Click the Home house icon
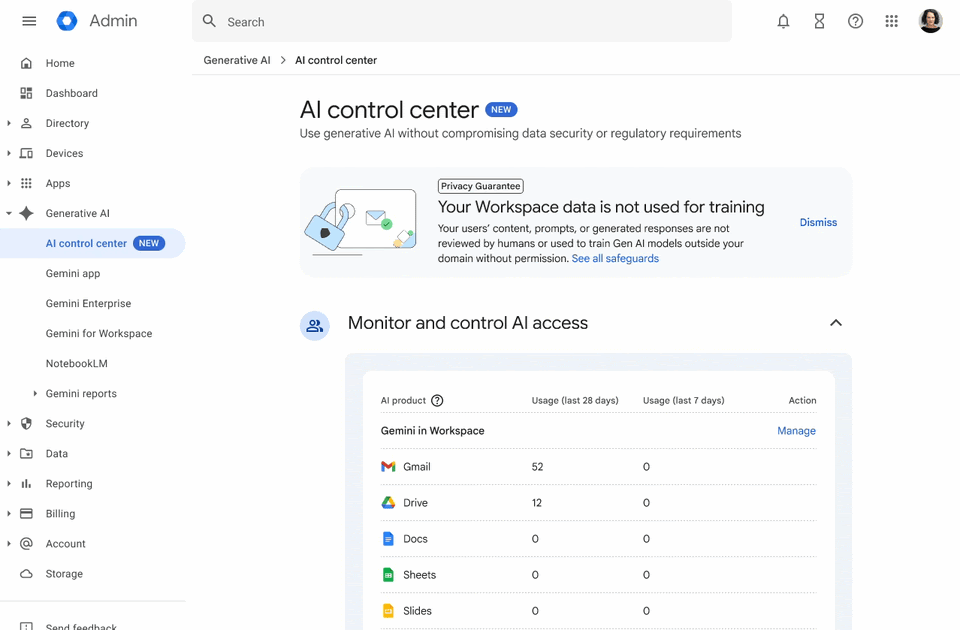The image size is (960, 630). click(26, 63)
